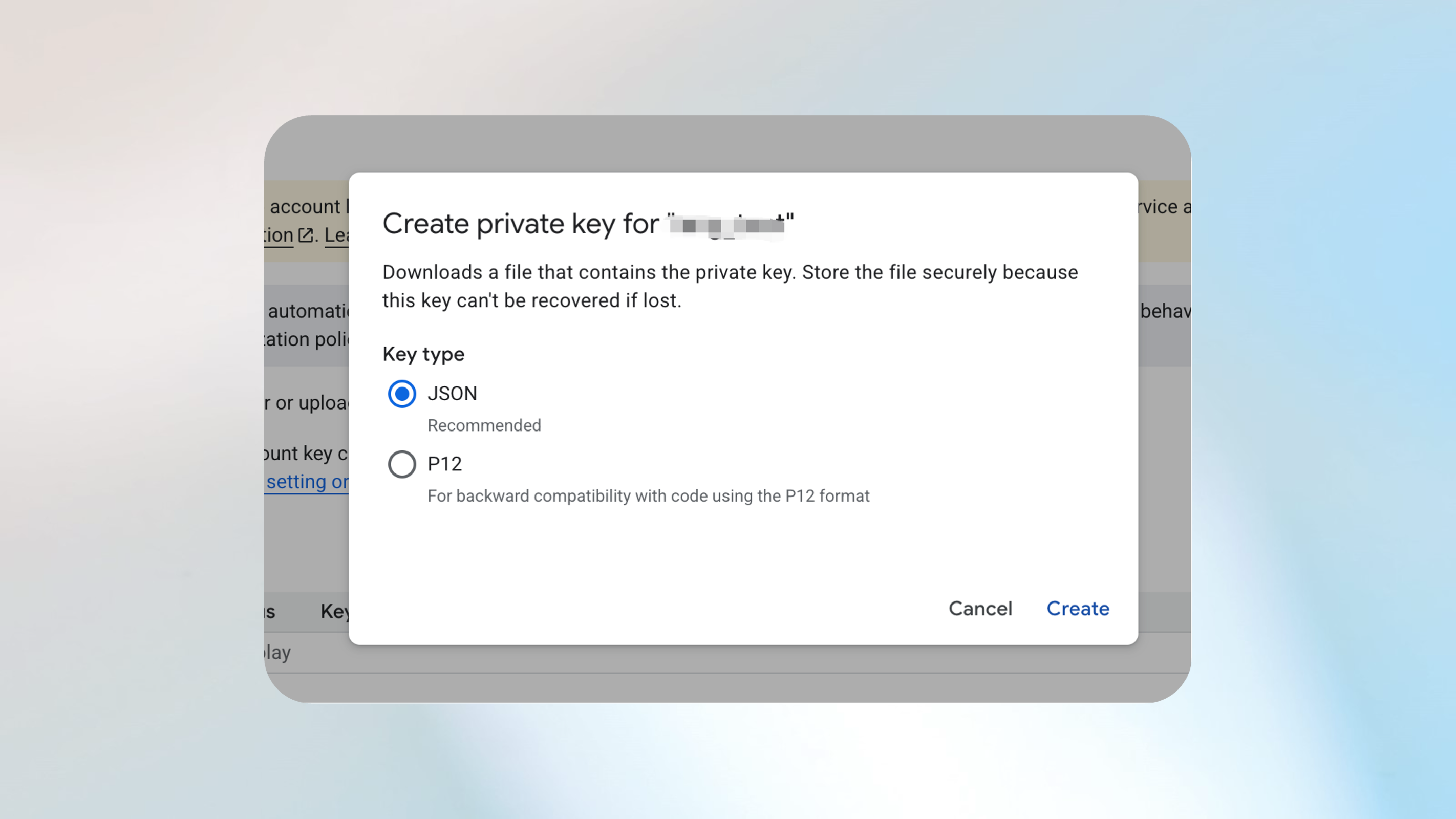Click the 'Key type' section heading
Image resolution: width=1456 pixels, height=819 pixels.
(423, 354)
